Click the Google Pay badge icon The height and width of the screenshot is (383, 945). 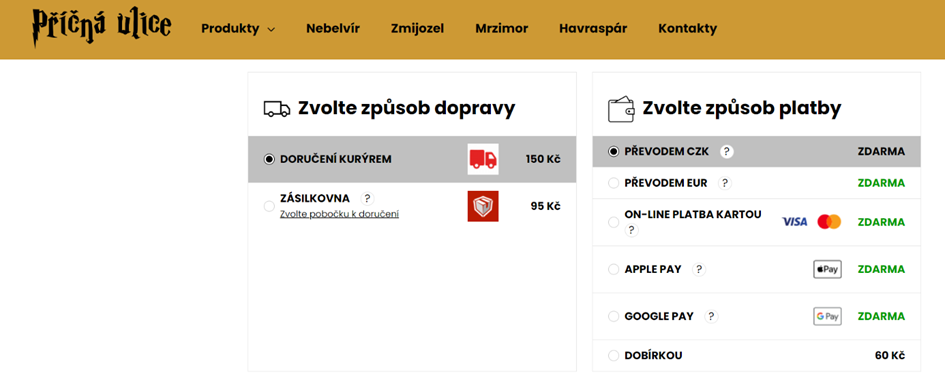[827, 317]
